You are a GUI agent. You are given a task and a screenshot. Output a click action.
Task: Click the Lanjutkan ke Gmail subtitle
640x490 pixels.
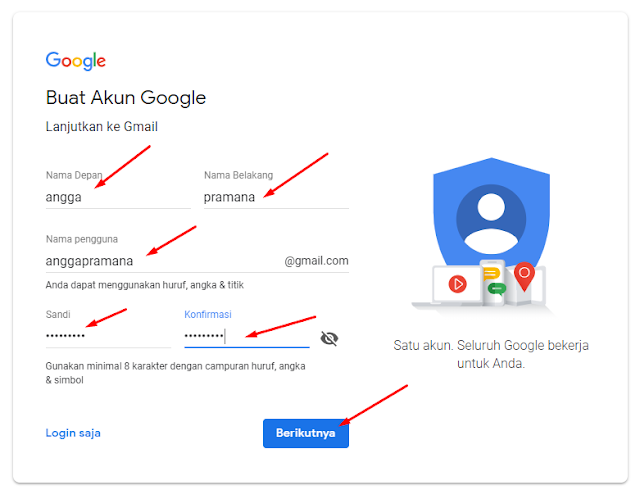102,127
